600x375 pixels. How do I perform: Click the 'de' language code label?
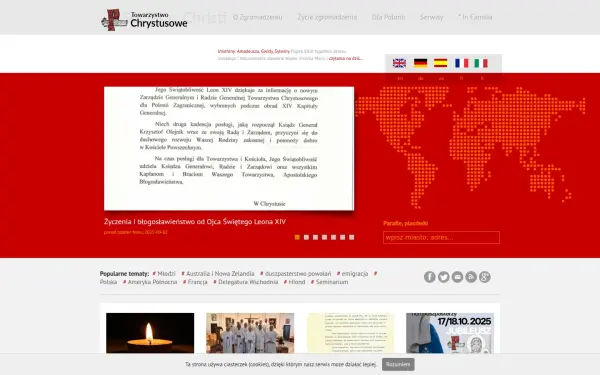421,78
